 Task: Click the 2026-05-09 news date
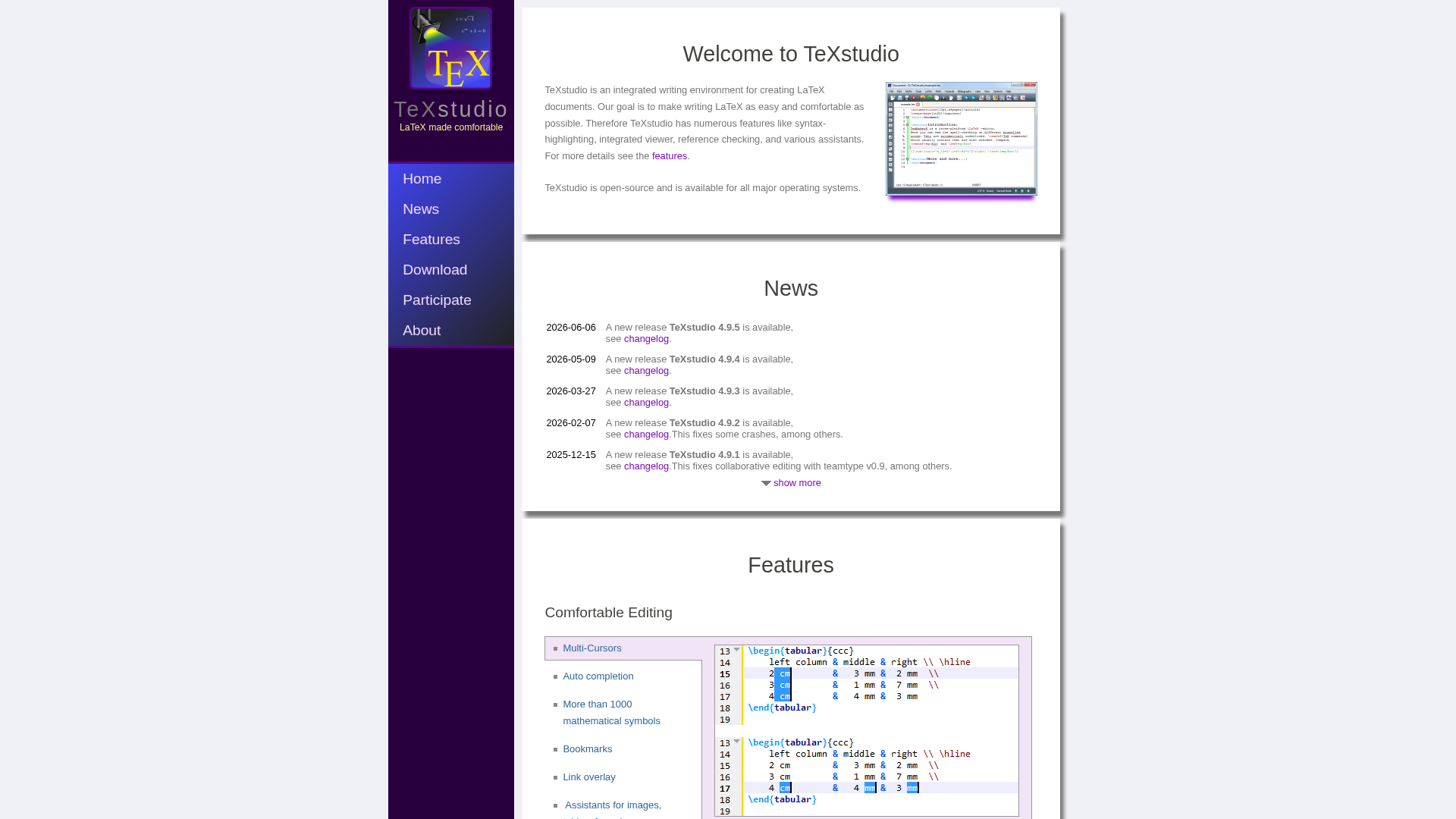[571, 359]
